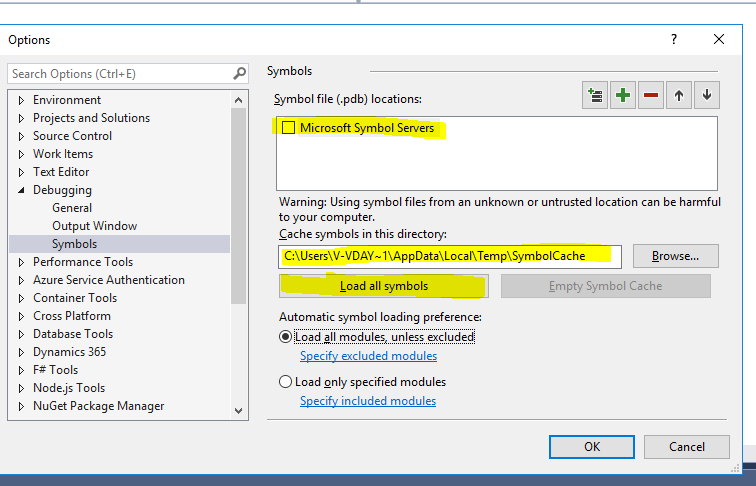Expand the NuGet Package Manager node

click(21, 406)
